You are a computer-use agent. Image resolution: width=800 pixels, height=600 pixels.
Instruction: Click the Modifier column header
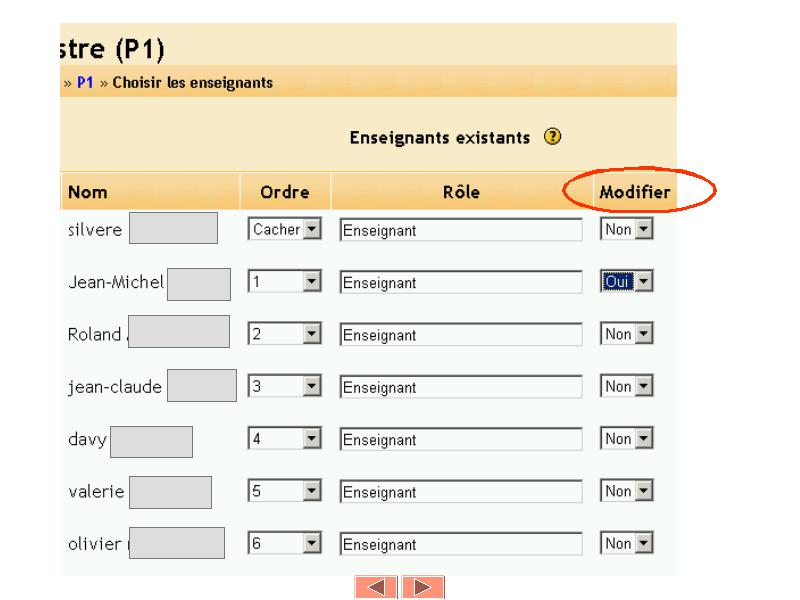click(634, 190)
